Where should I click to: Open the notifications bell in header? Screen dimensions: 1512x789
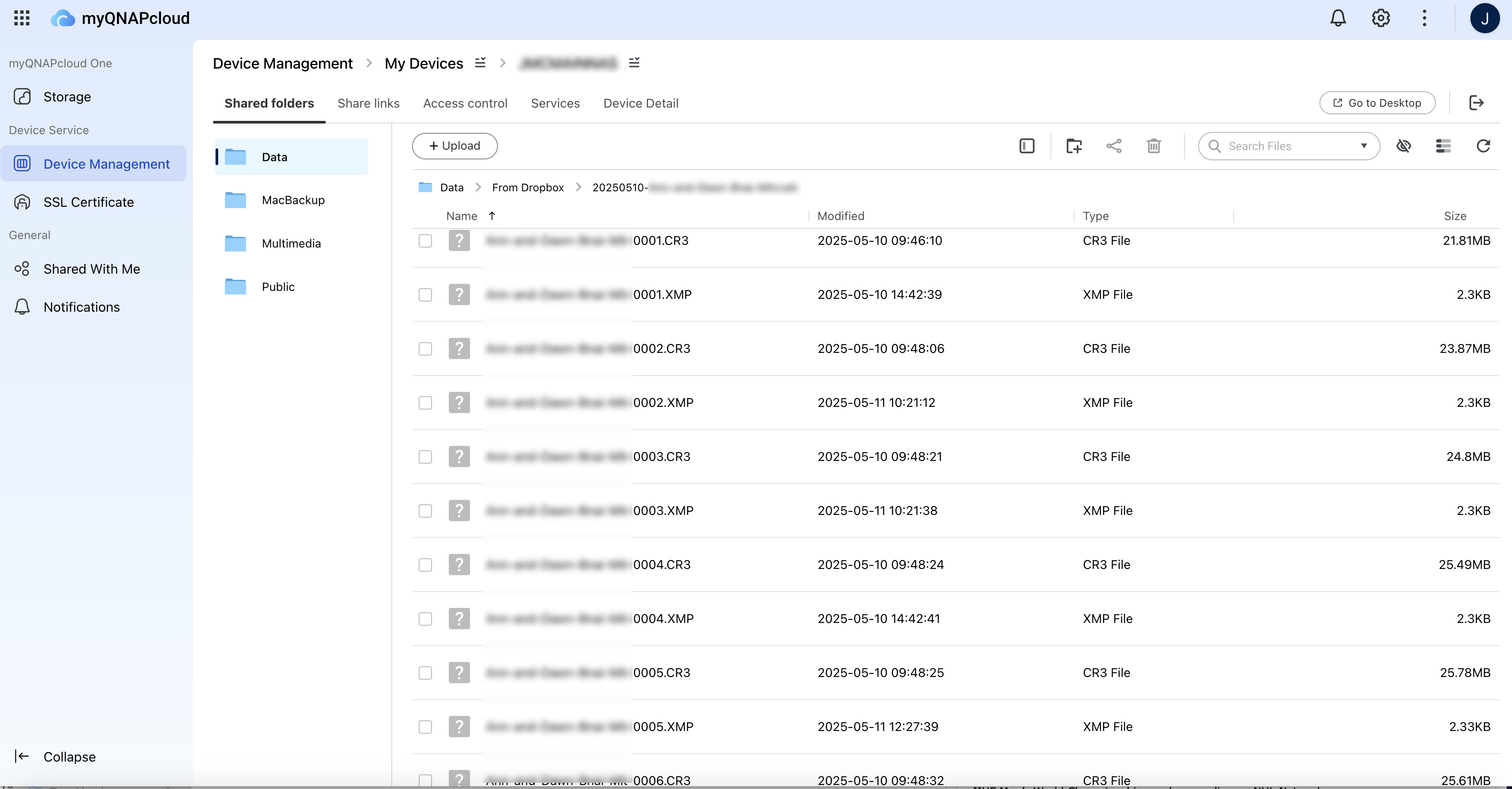tap(1338, 18)
